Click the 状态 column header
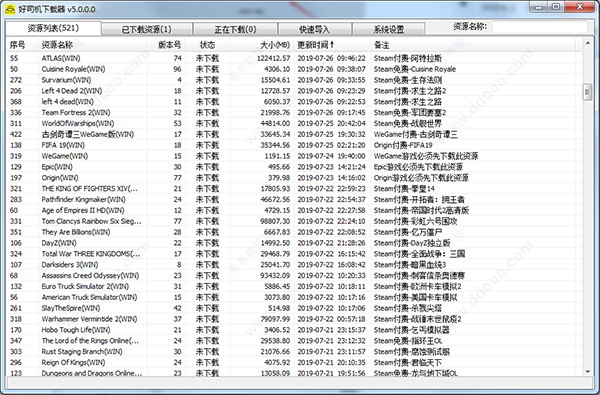The width and height of the screenshot is (600, 395). pyautogui.click(x=207, y=45)
